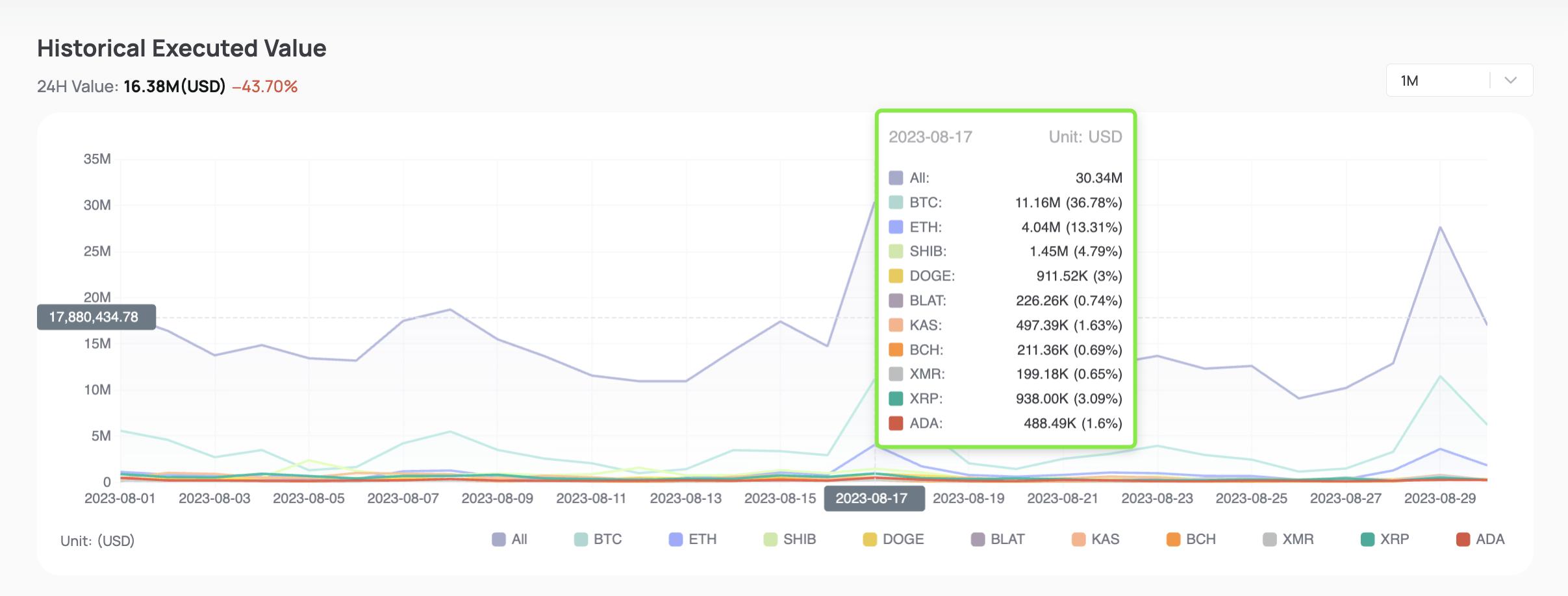Click the KAS legend icon
The width and height of the screenshot is (1568, 596).
(1078, 540)
